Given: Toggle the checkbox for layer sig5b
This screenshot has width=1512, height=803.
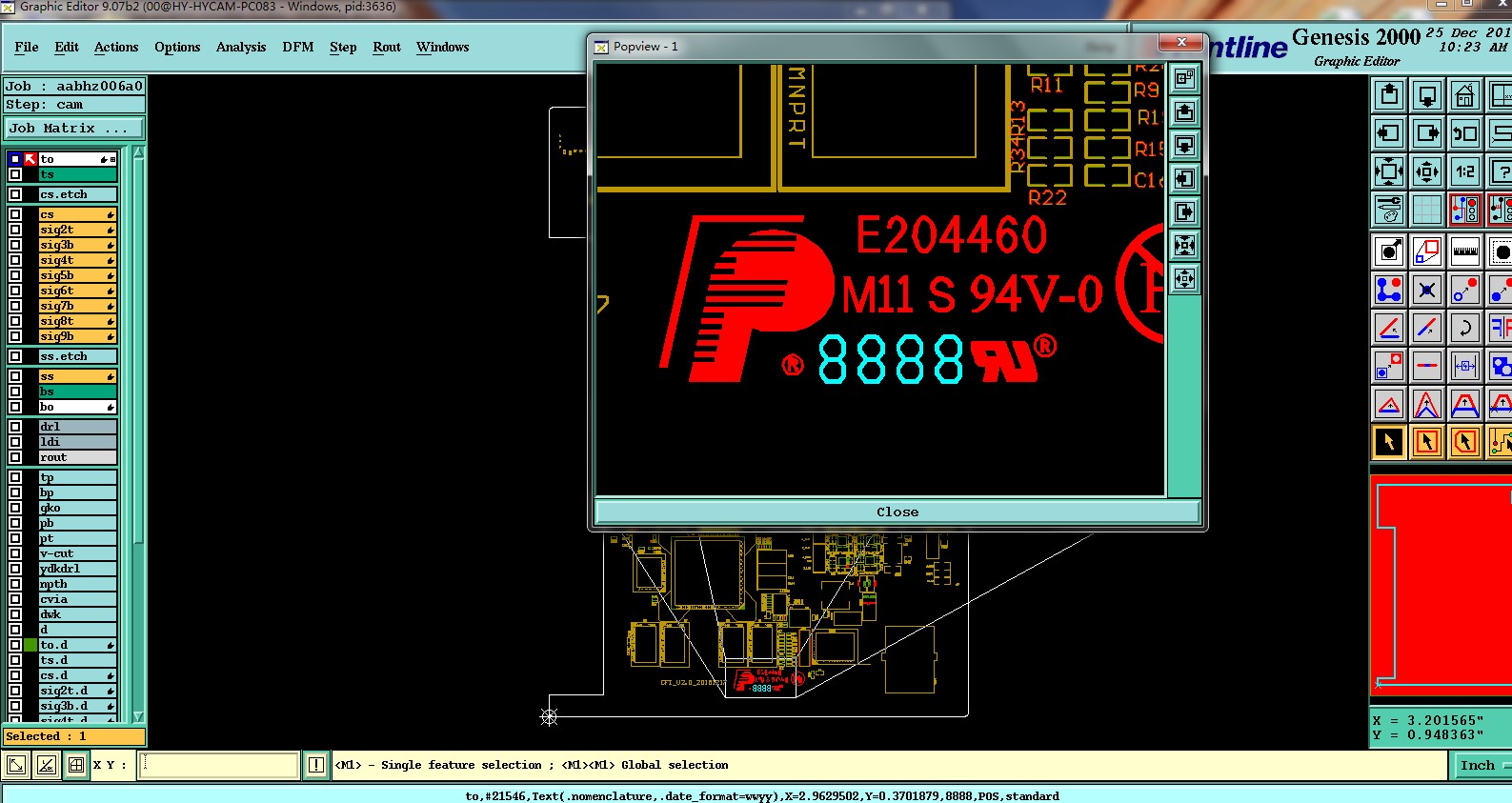Looking at the screenshot, I should tap(15, 275).
